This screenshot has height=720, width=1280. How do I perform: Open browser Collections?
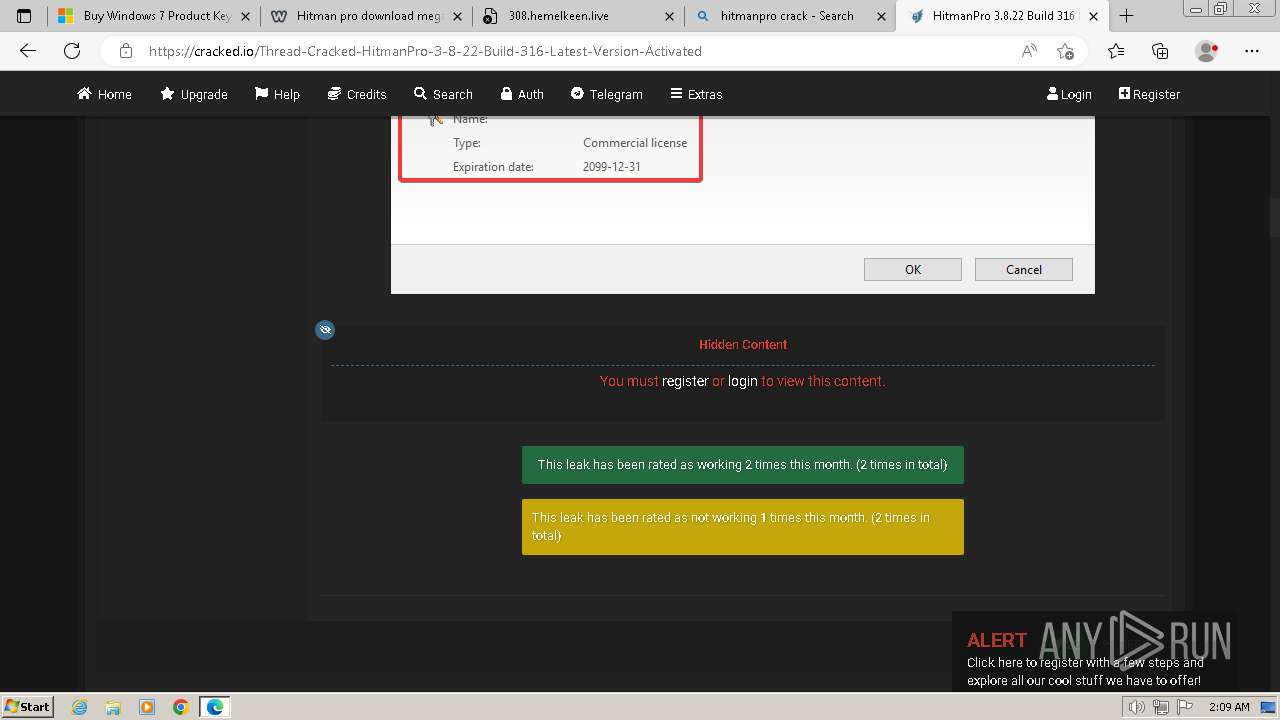tap(1160, 51)
